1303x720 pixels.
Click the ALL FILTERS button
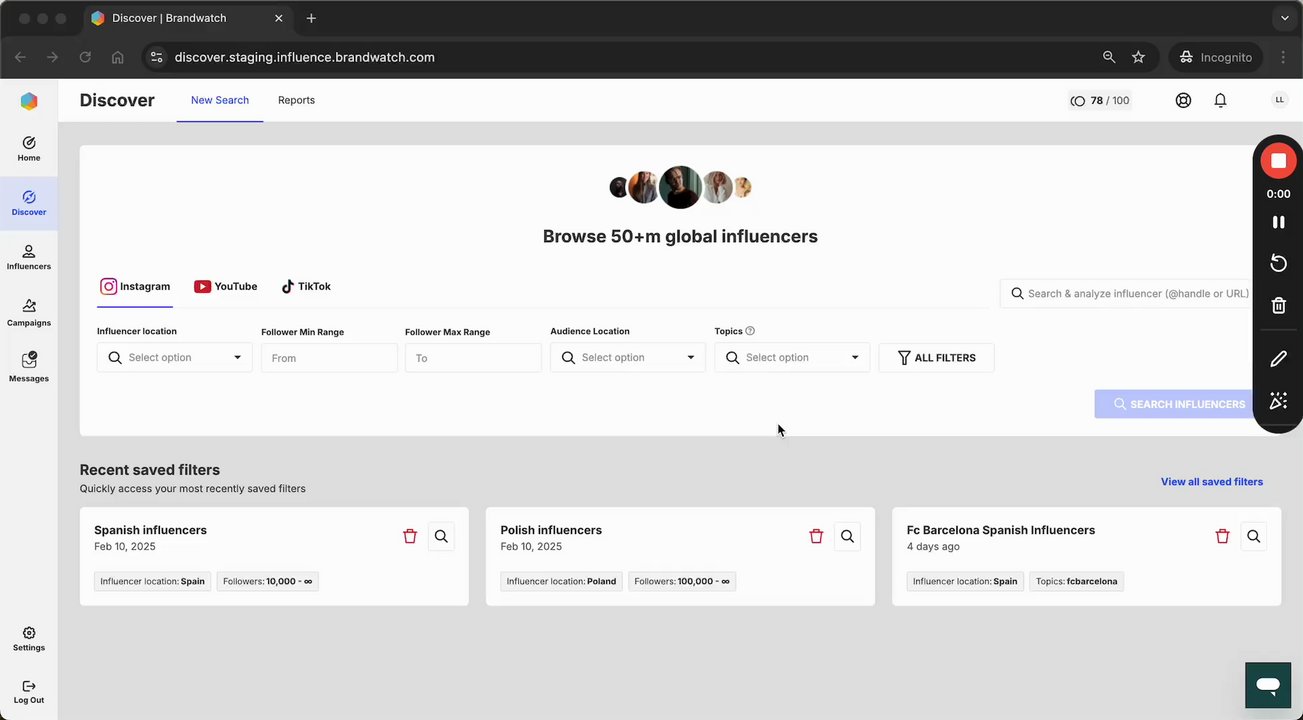[936, 357]
